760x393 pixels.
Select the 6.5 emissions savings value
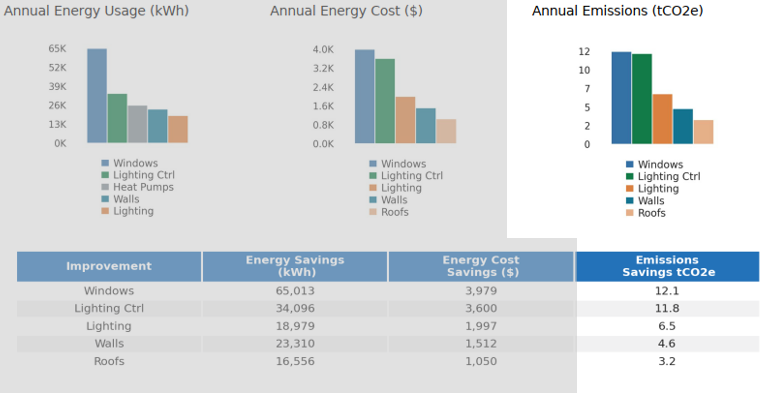coord(667,326)
